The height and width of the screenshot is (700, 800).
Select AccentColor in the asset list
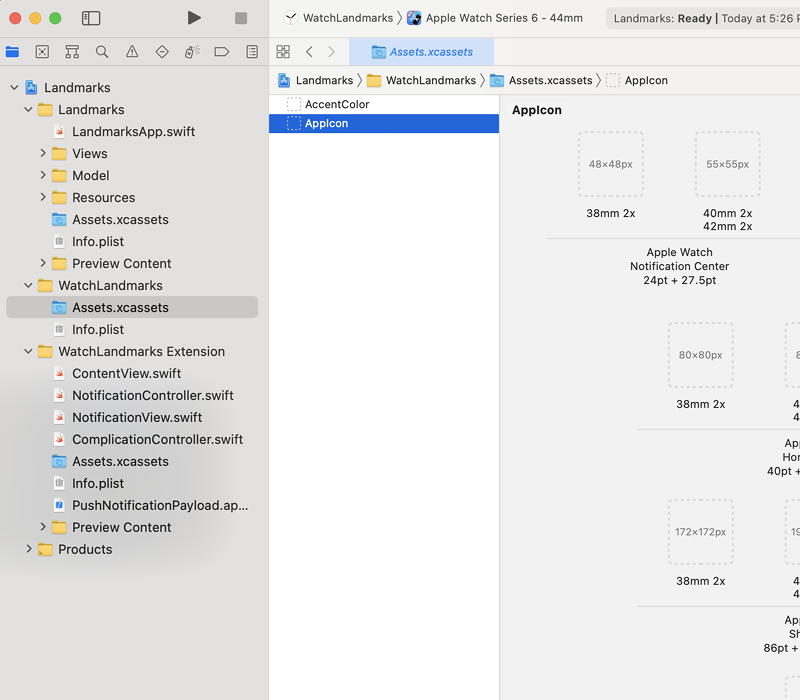384,104
